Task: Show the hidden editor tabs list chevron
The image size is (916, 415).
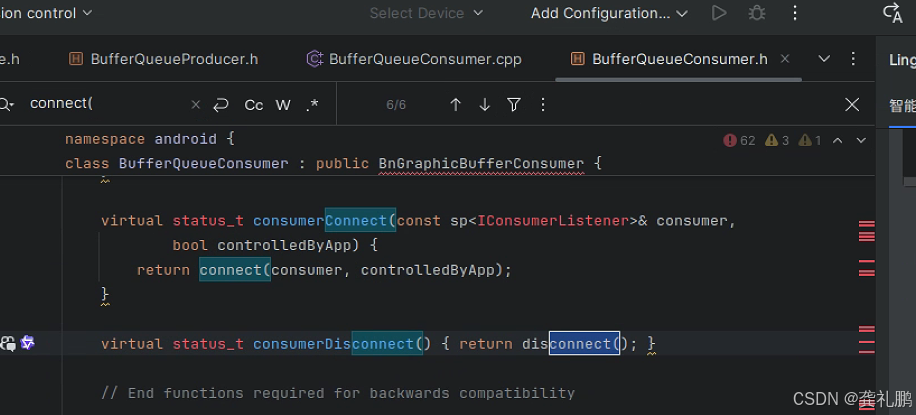Action: coord(824,59)
